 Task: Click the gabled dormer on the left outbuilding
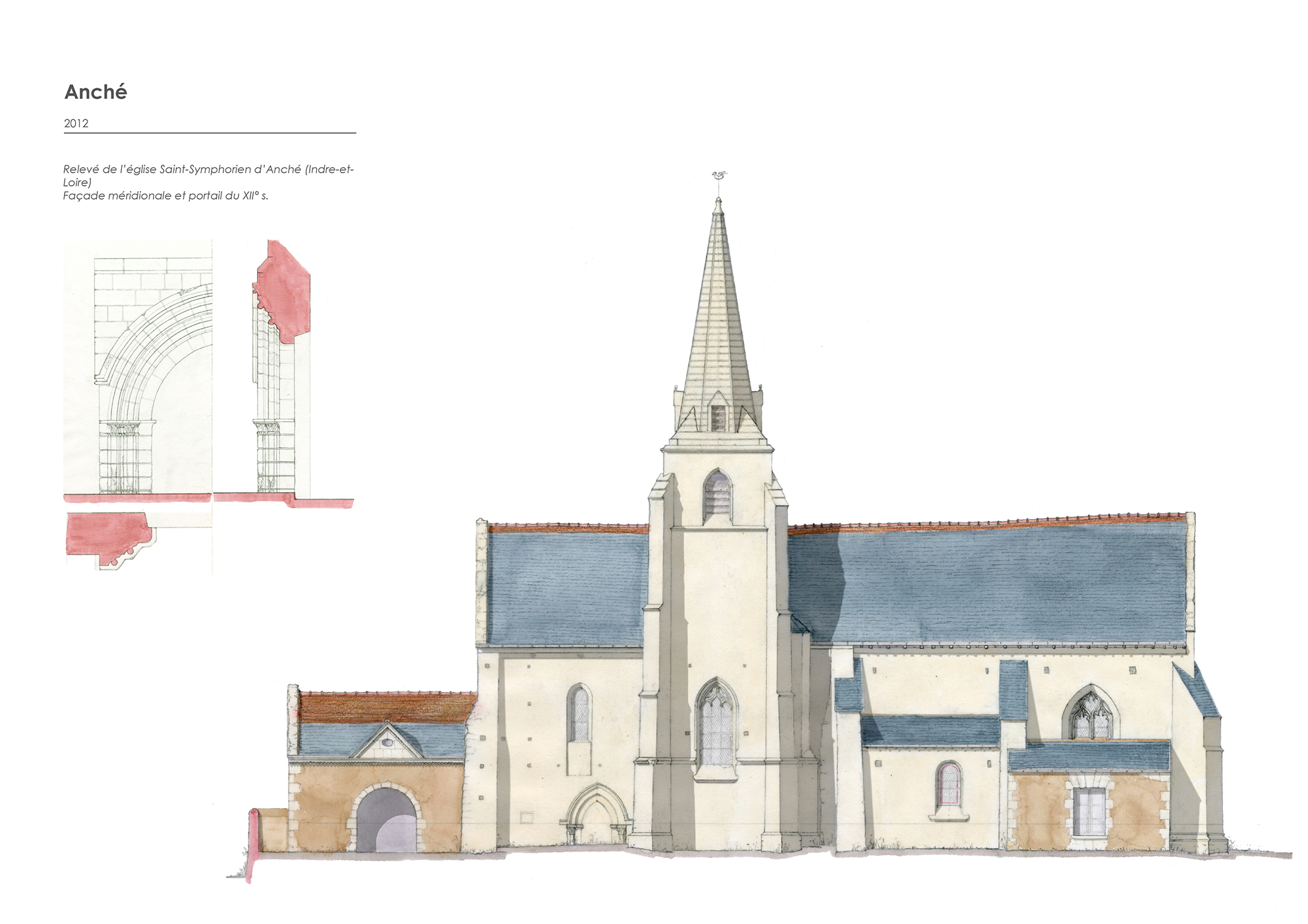click(x=386, y=739)
